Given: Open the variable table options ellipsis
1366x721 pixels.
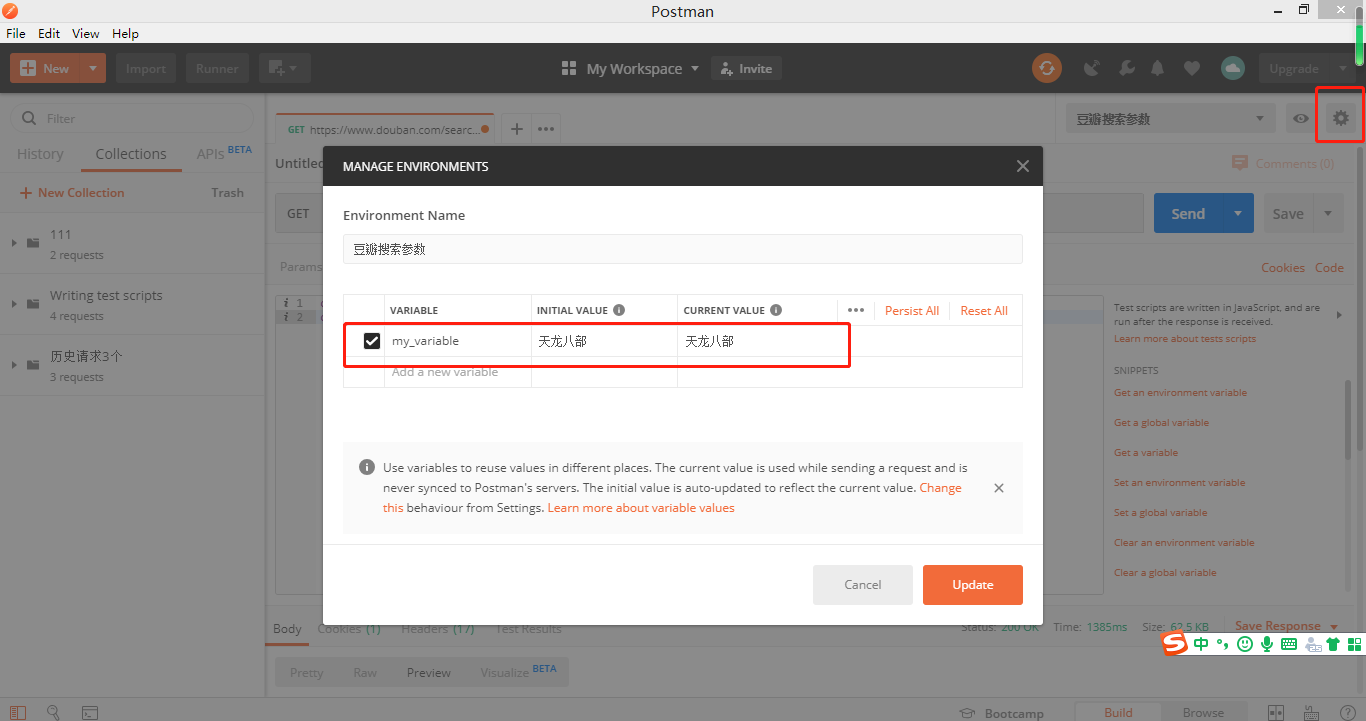Looking at the screenshot, I should [x=856, y=310].
